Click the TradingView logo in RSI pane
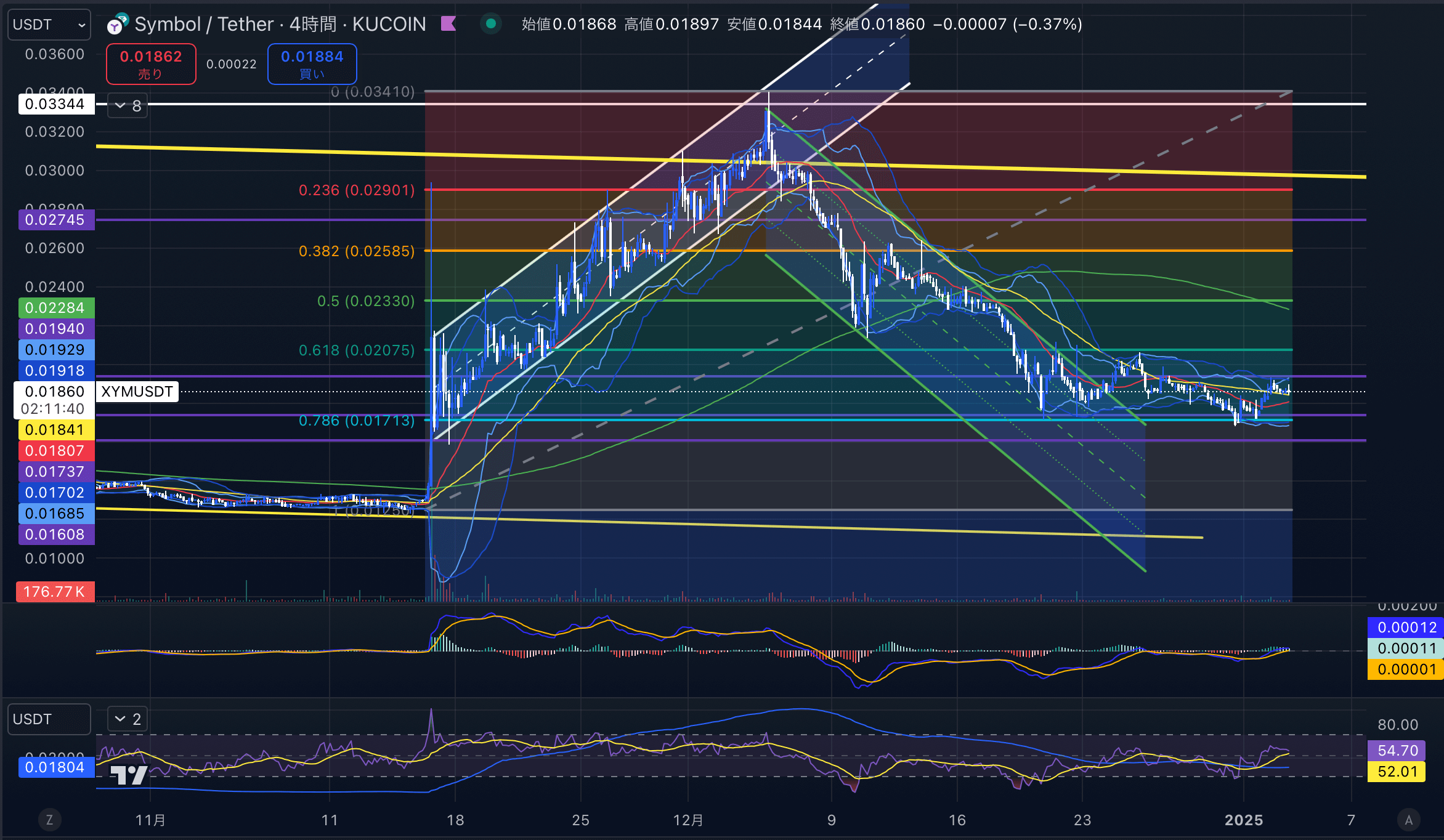Screen dimensions: 1444x840 (129, 775)
